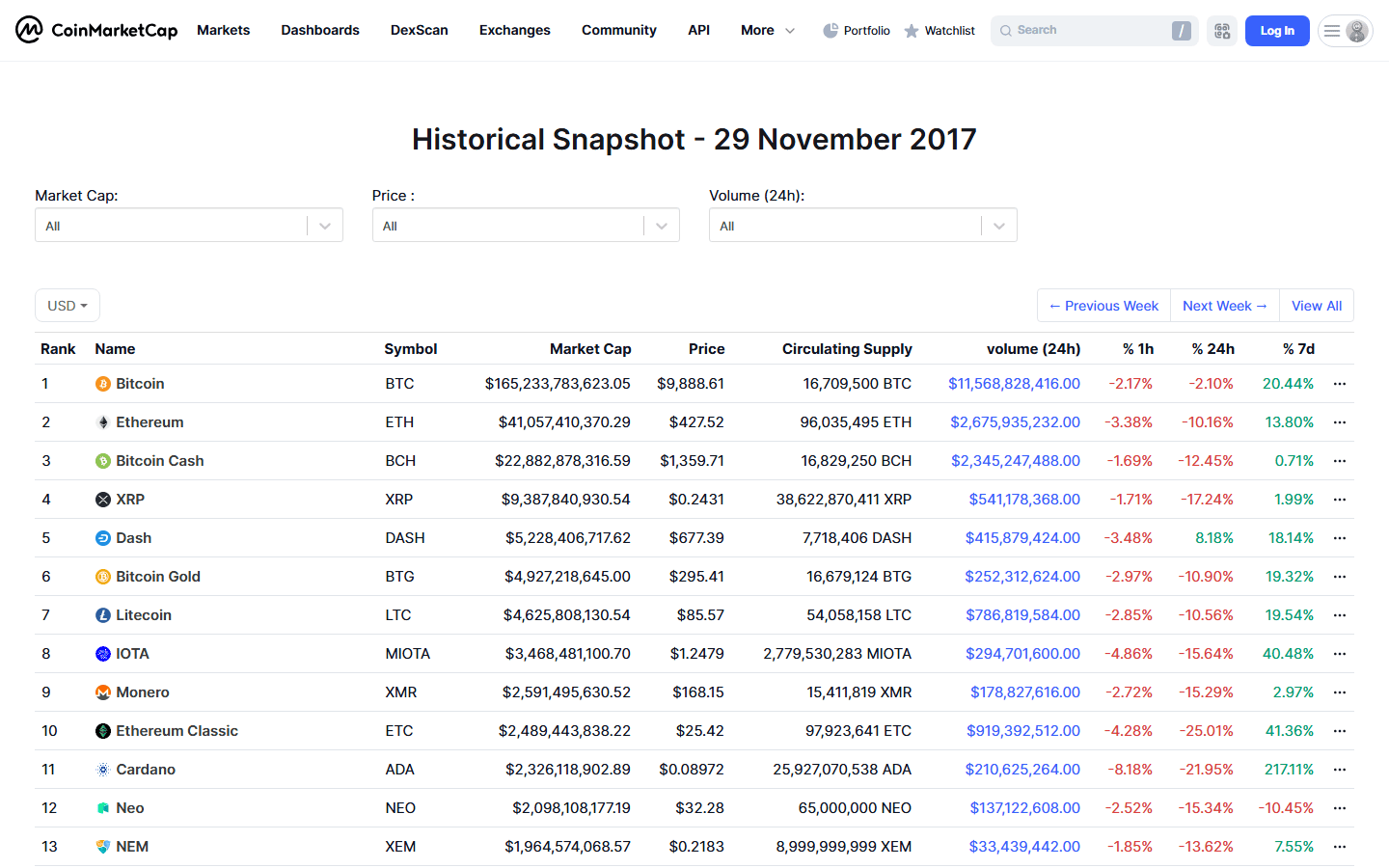Click the IOTA coin icon
The height and width of the screenshot is (868, 1389).
103,654
